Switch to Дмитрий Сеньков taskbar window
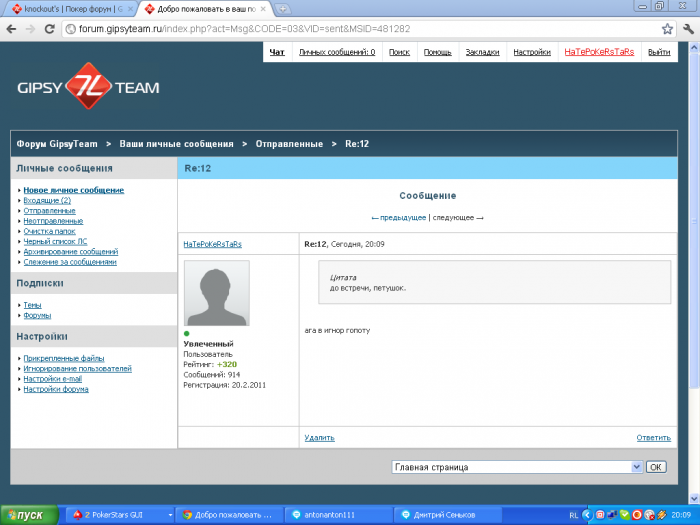Screen dimensions: 700x525 click(x=448, y=515)
